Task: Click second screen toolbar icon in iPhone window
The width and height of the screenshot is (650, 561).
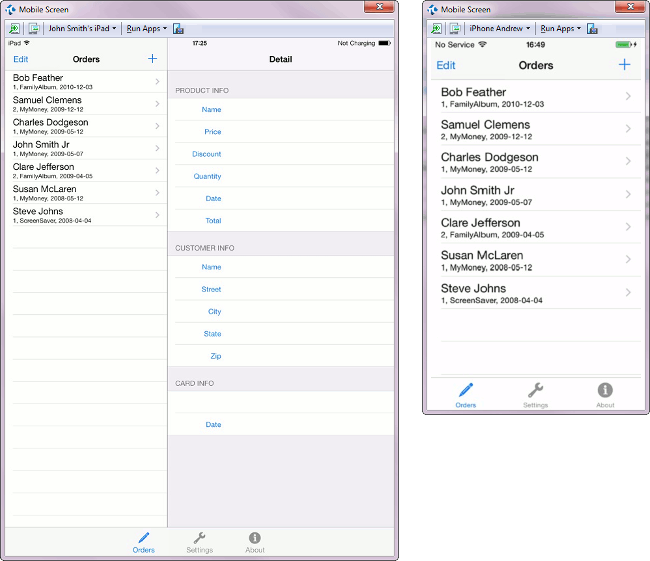Action: coord(455,29)
